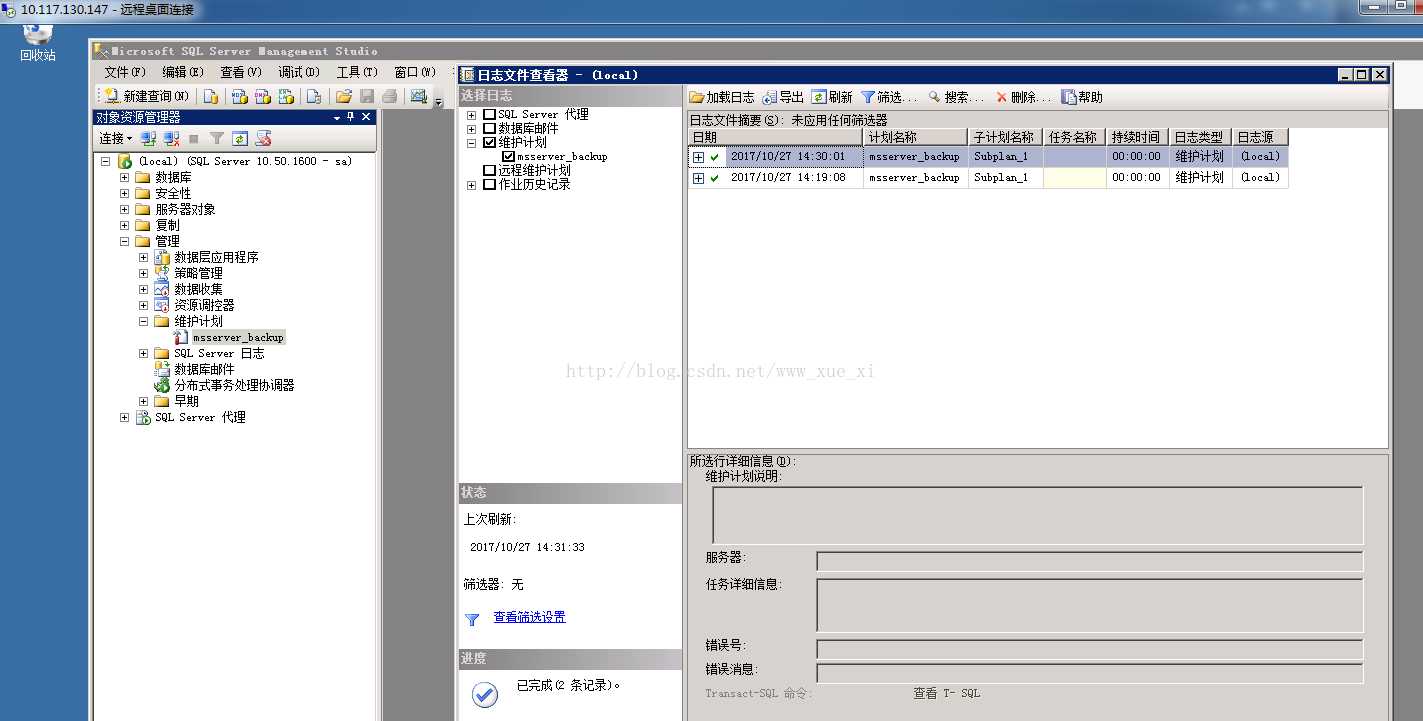Viewport: 1423px width, 721px height.
Task: Check the SQL Server 代理 log checkbox
Action: click(489, 115)
